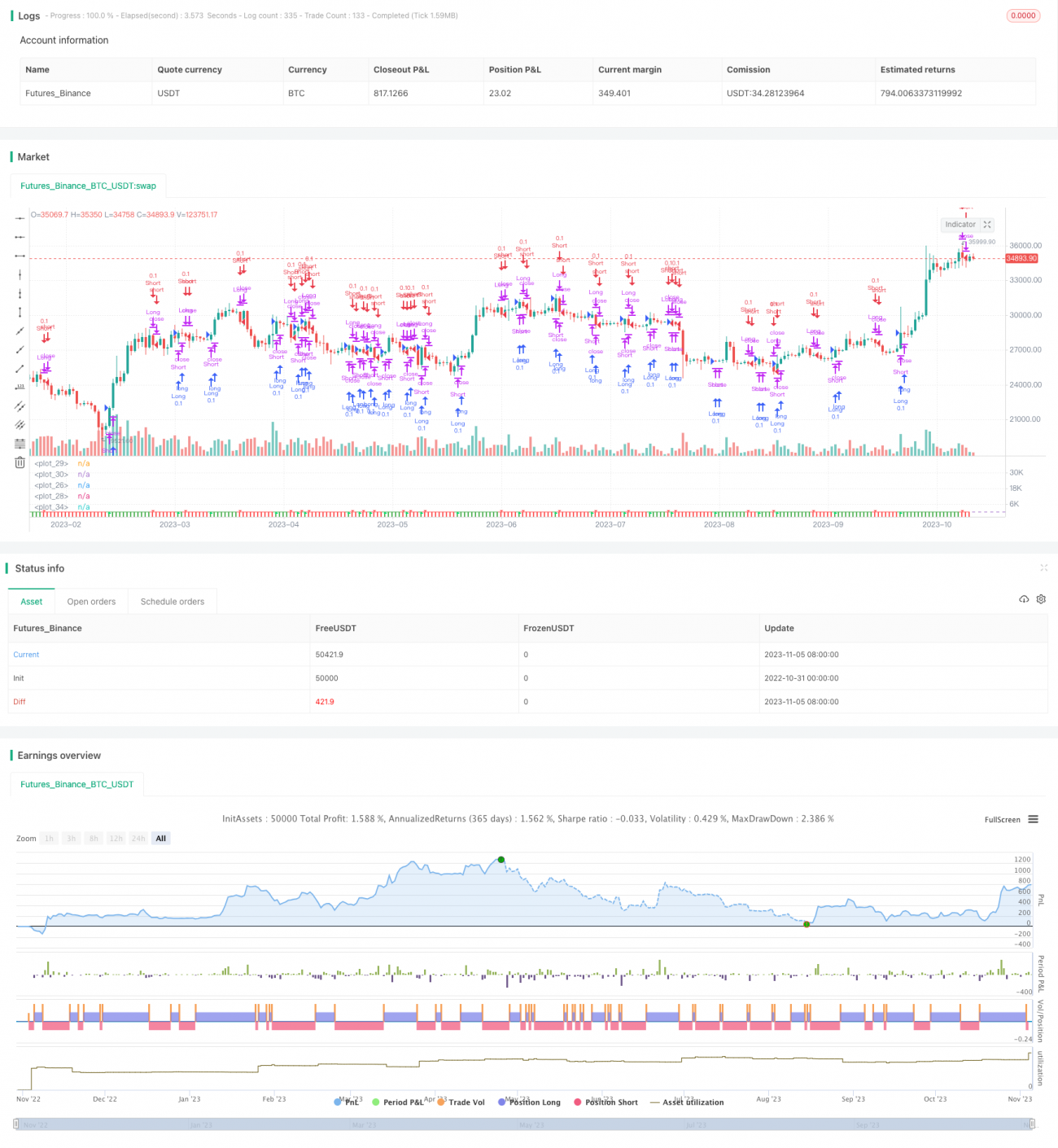Select the two-point vertical line drawing tool

pyautogui.click(x=20, y=293)
